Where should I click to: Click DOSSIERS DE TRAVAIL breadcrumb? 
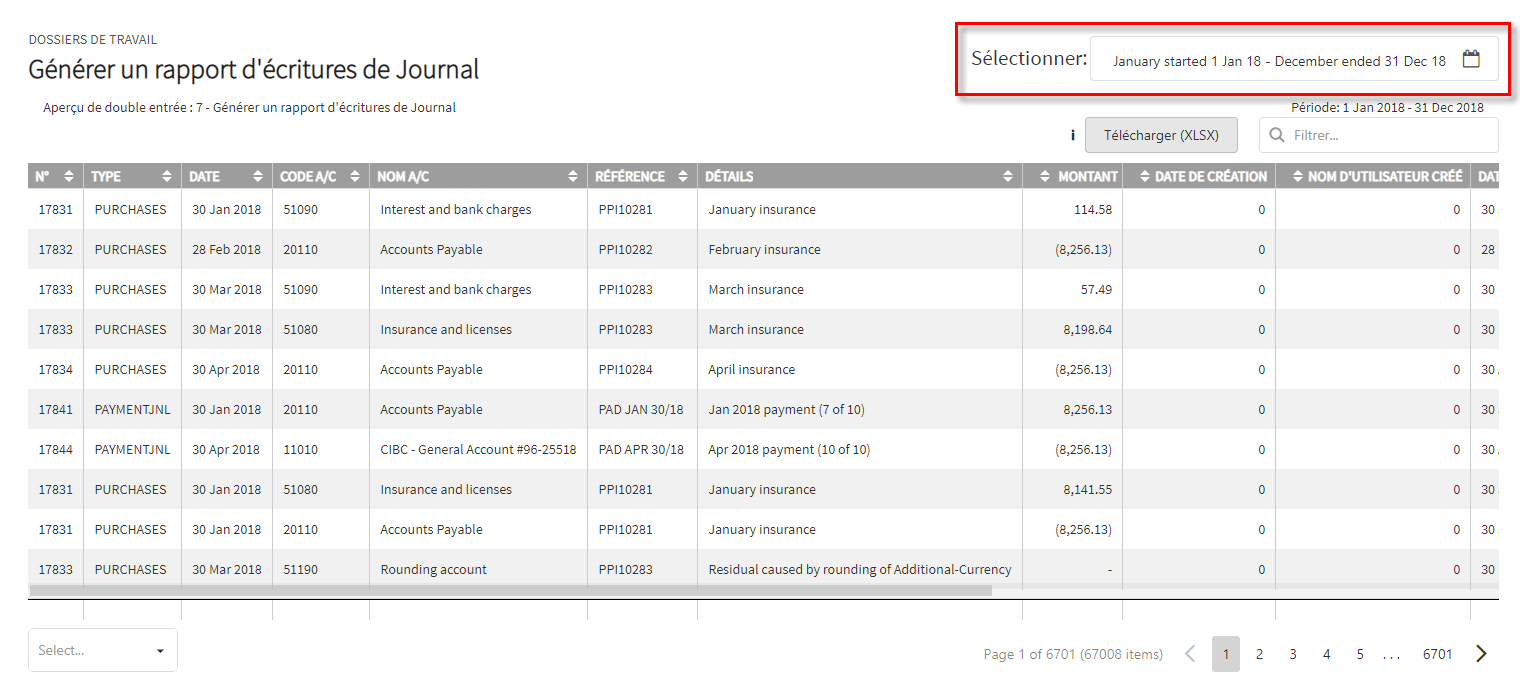[x=92, y=40]
